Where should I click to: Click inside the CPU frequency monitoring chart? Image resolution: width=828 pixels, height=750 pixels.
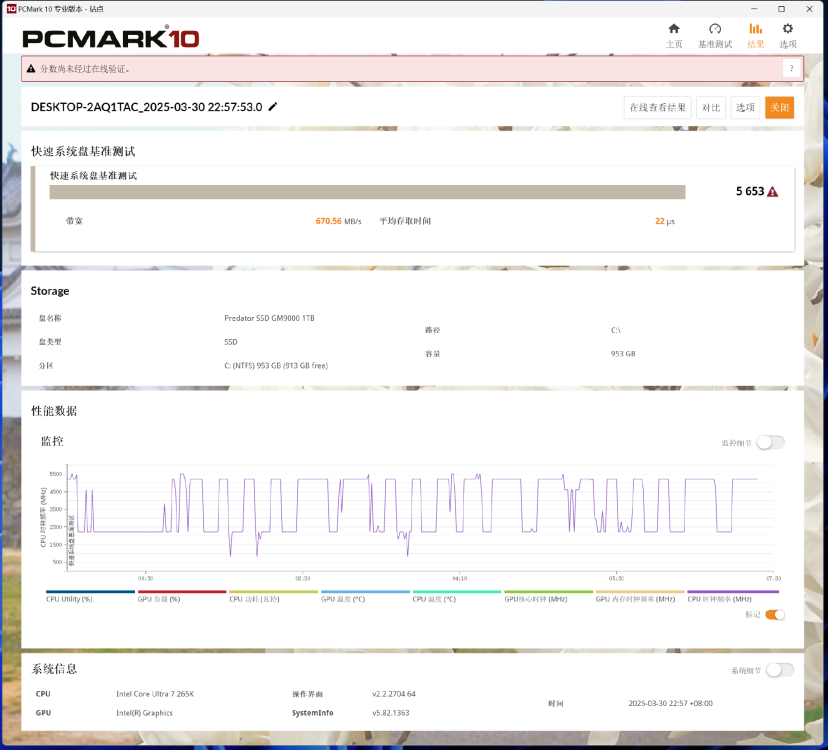tap(420, 518)
